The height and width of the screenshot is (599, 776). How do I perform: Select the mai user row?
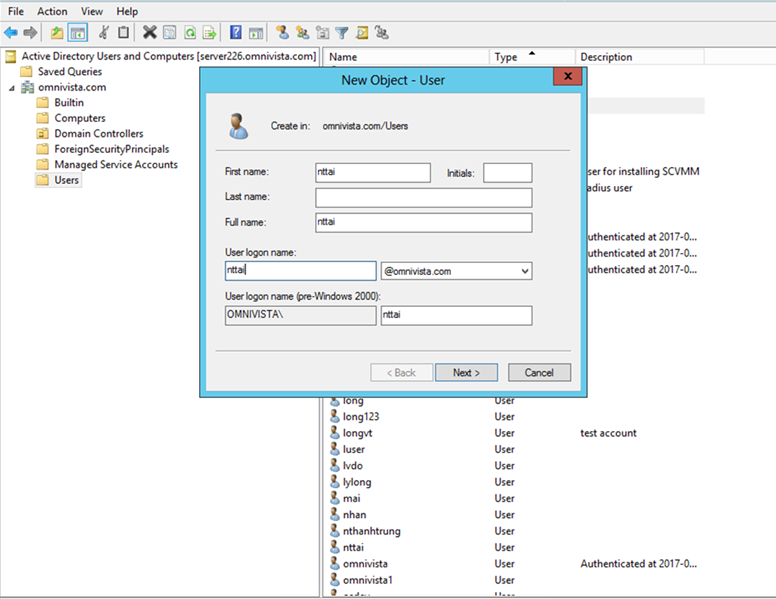515,498
